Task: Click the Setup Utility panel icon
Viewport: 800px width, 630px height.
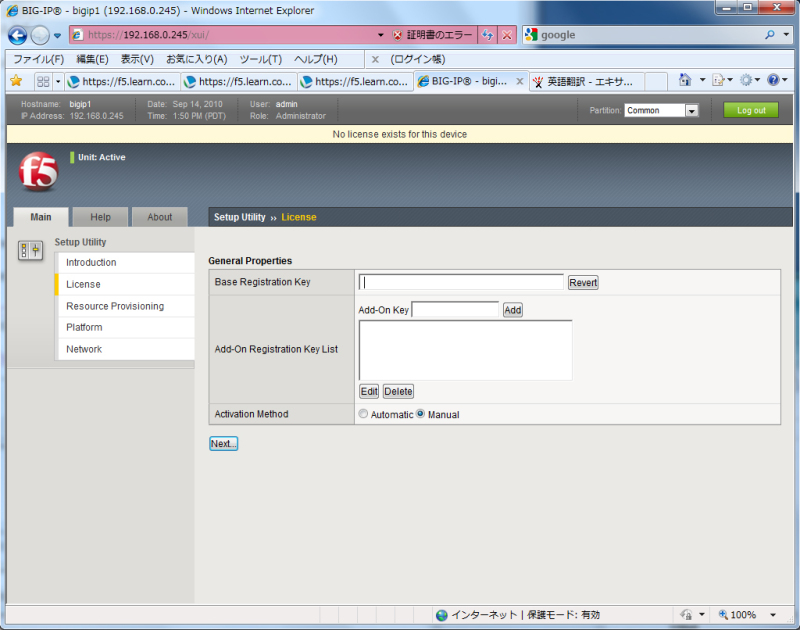Action: coord(30,251)
